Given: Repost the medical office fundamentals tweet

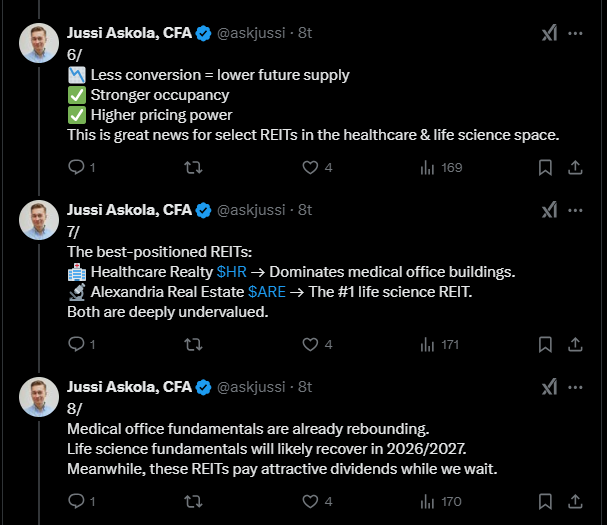Looking at the screenshot, I should 195,501.
